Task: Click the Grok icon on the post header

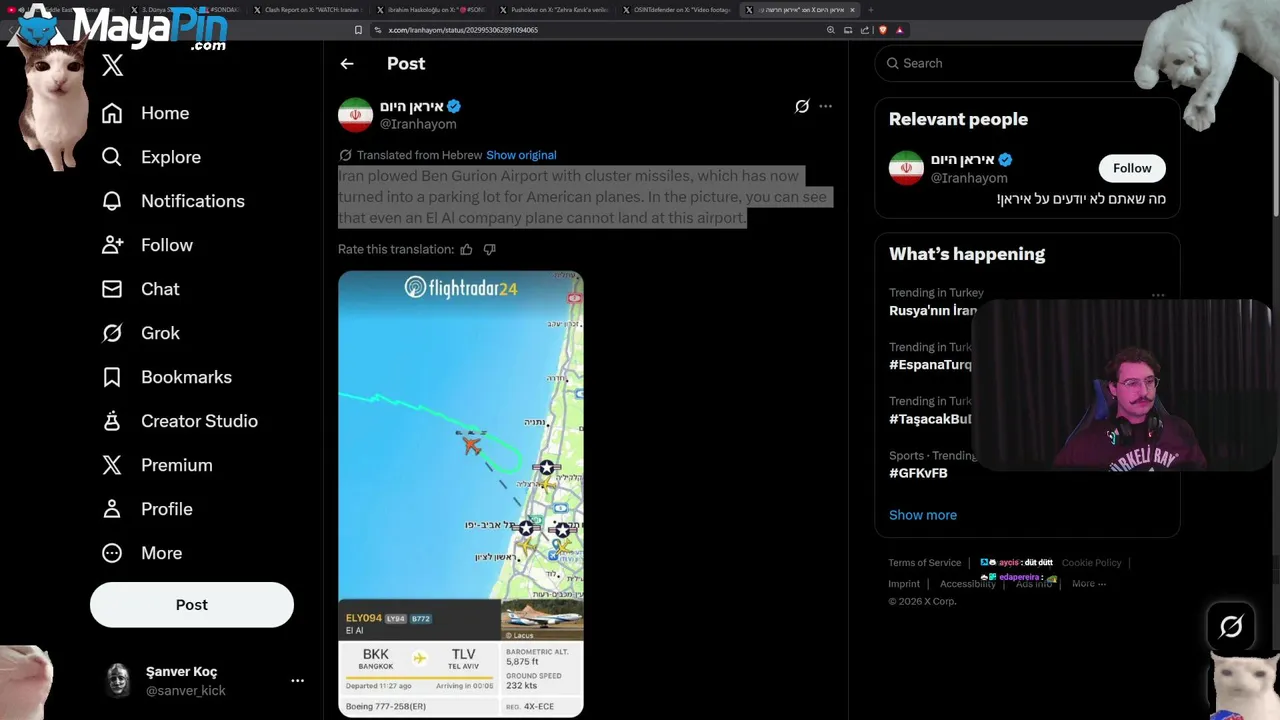Action: (x=802, y=106)
